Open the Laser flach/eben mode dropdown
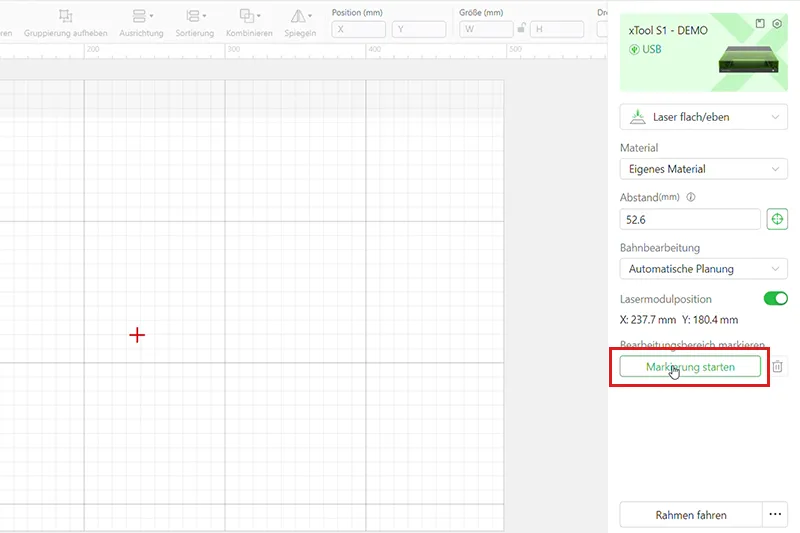The height and width of the screenshot is (533, 800). (x=704, y=117)
